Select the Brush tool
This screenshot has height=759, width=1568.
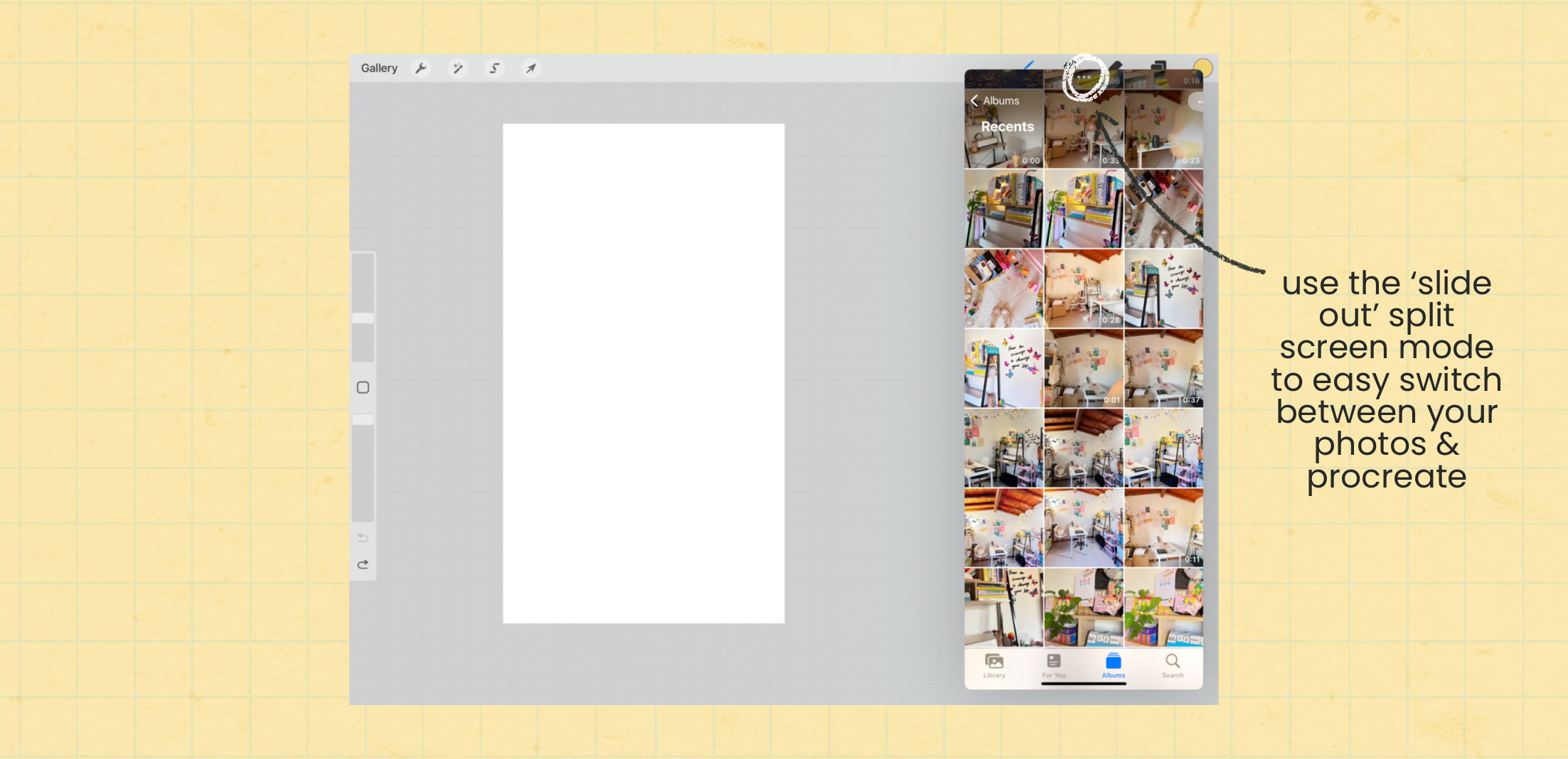(x=1029, y=65)
